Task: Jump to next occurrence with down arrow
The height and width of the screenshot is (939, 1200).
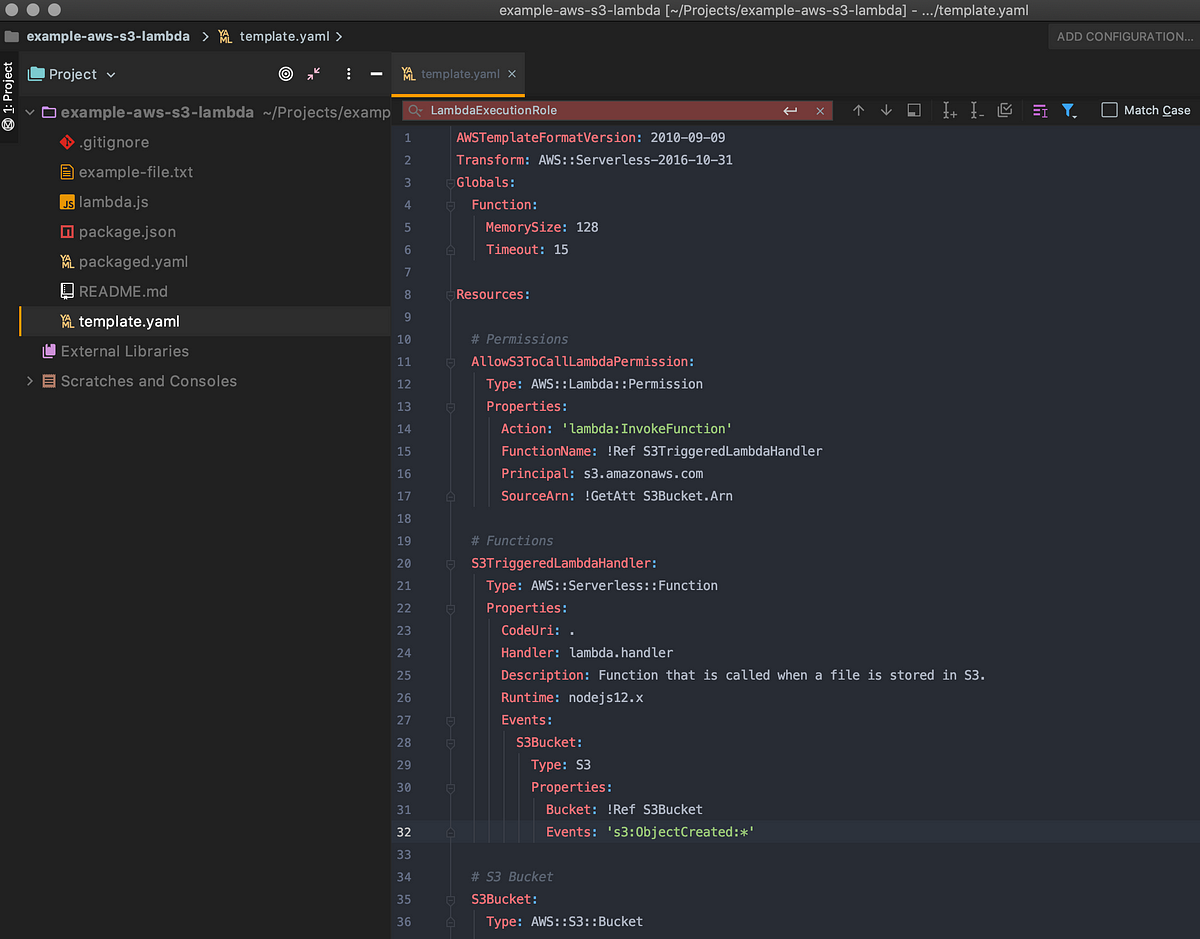Action: tap(886, 110)
